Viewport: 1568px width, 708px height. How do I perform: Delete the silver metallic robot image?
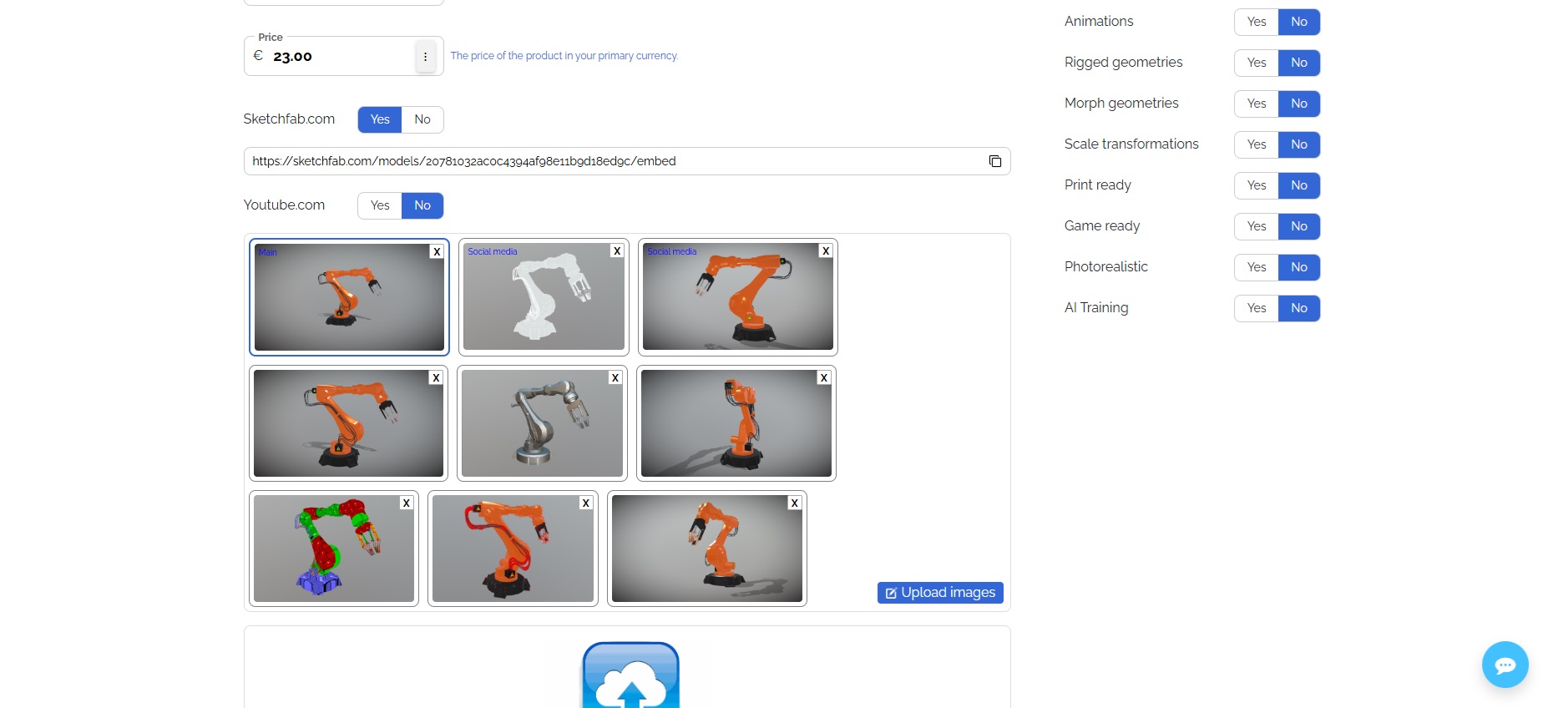tap(615, 378)
